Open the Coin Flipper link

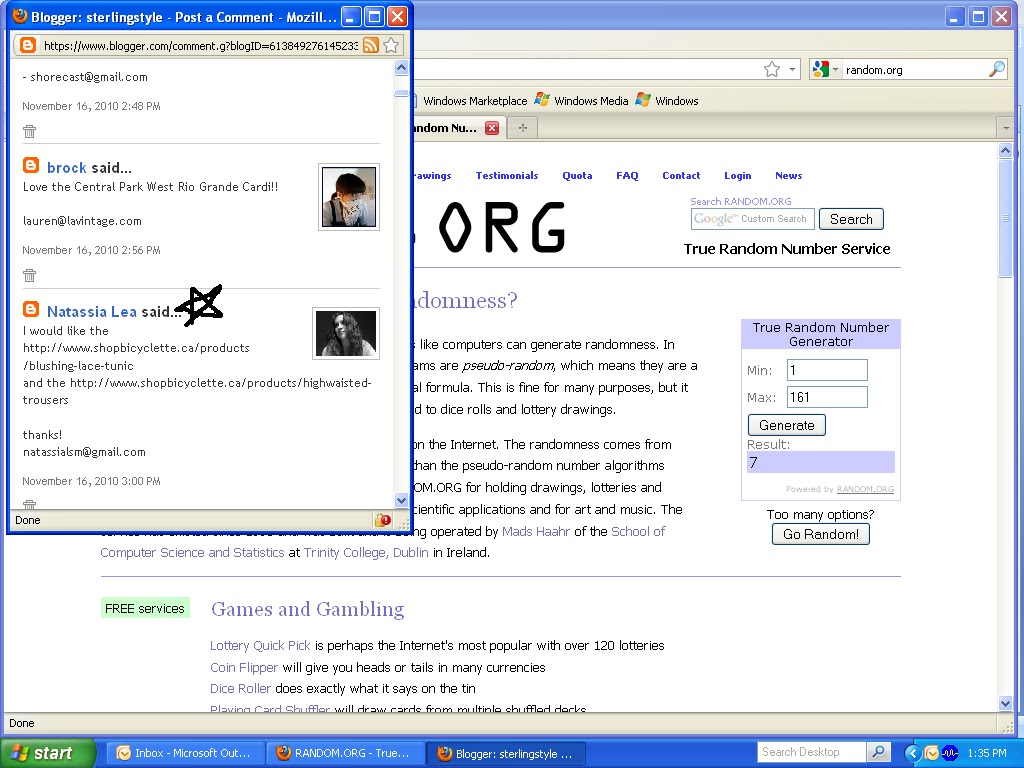[244, 667]
